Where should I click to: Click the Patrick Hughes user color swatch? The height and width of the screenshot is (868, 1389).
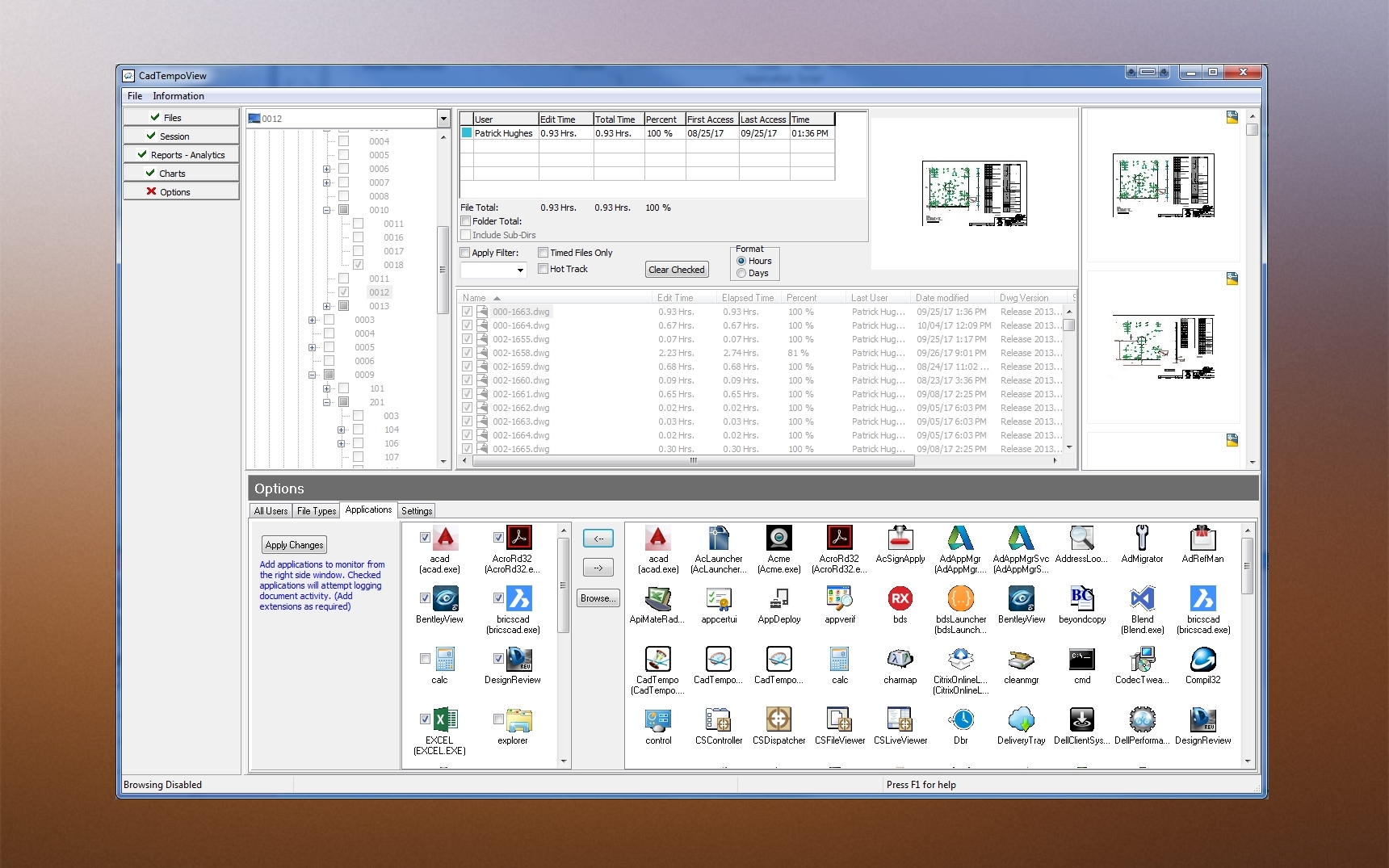466,133
